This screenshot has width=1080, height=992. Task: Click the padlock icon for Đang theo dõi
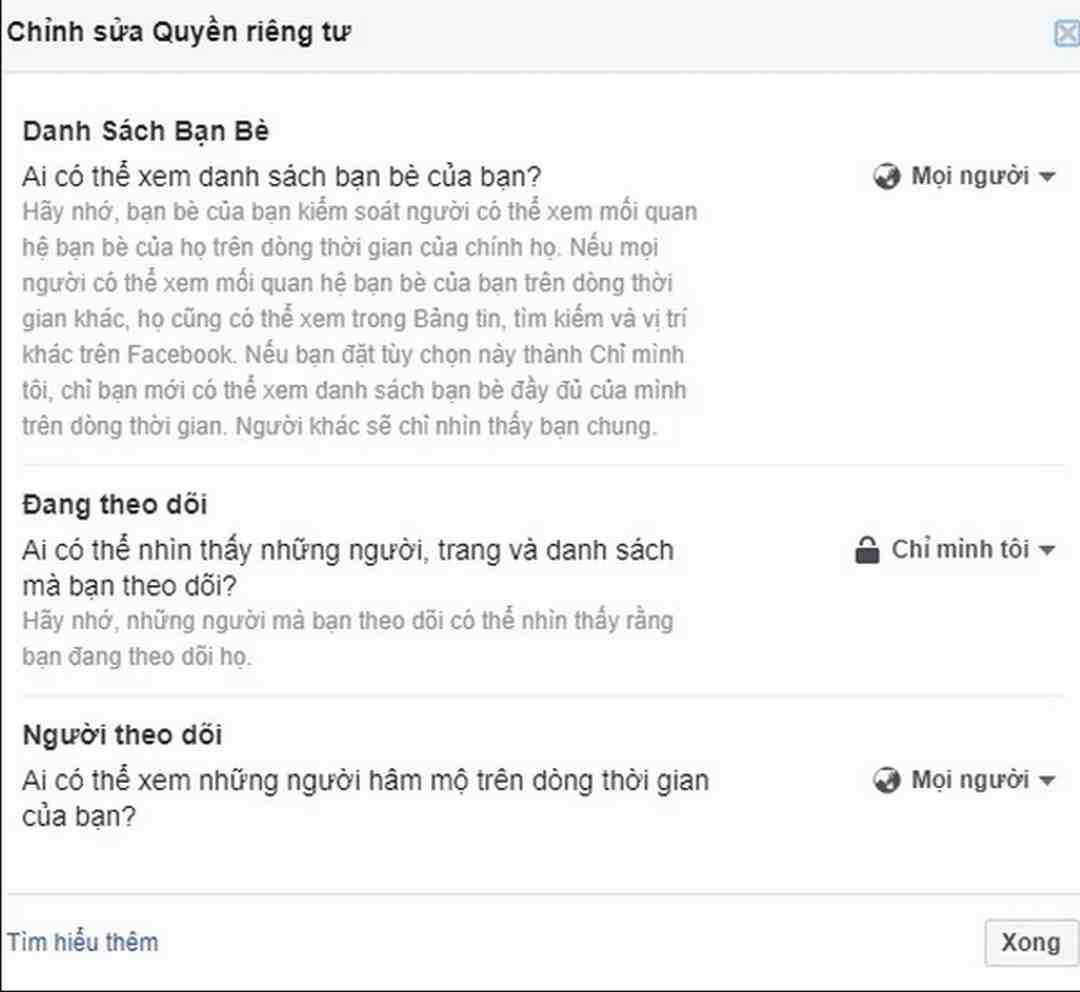(866, 550)
